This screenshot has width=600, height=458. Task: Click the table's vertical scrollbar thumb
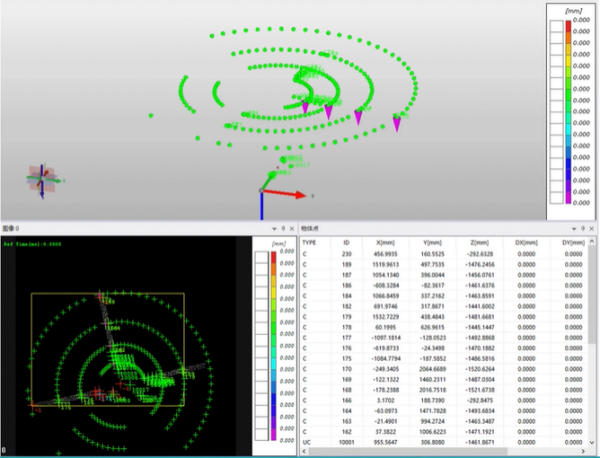pos(592,295)
